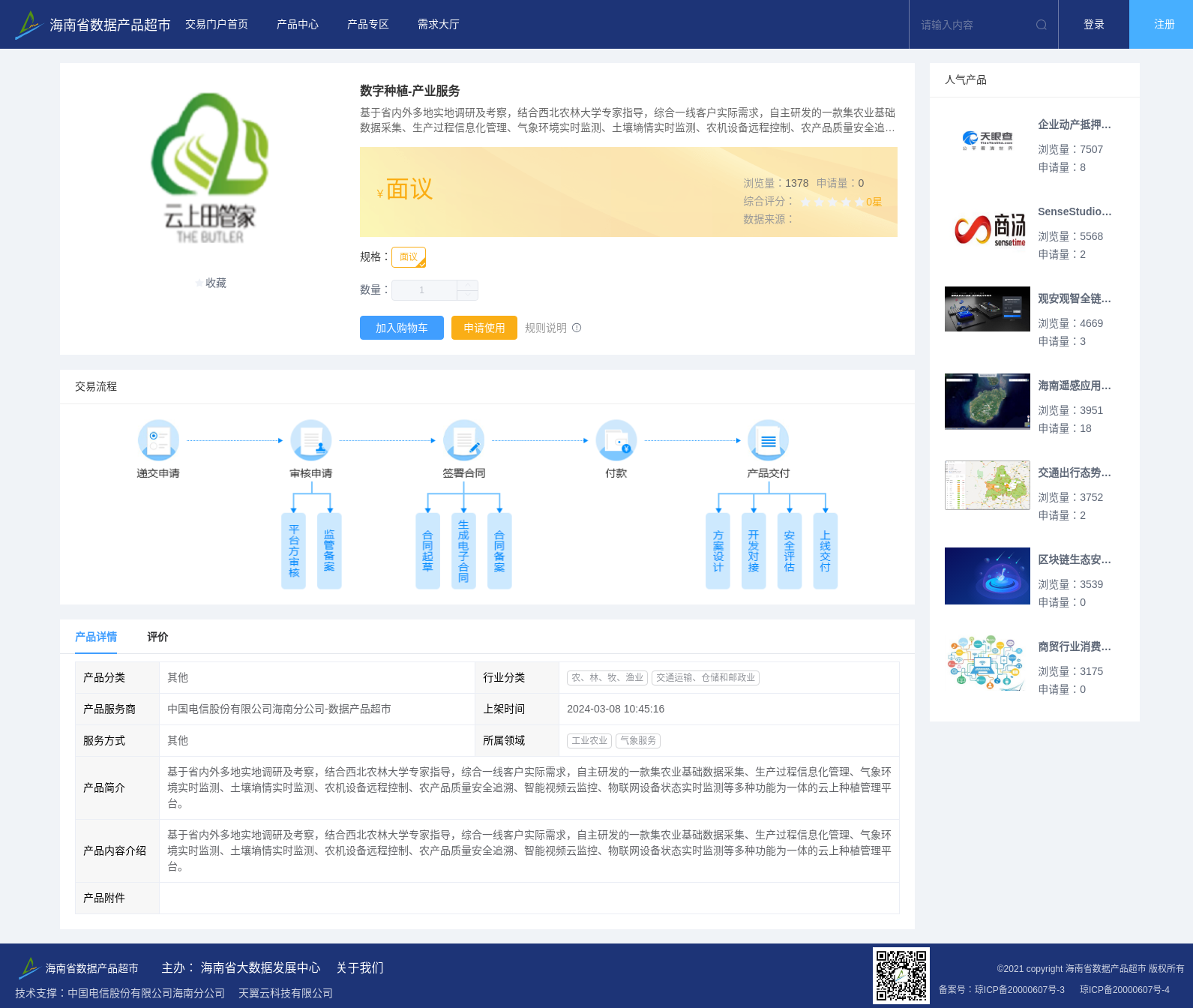Open the 海南遥感应用 product thumbnail
The width and height of the screenshot is (1193, 1008).
[x=988, y=401]
